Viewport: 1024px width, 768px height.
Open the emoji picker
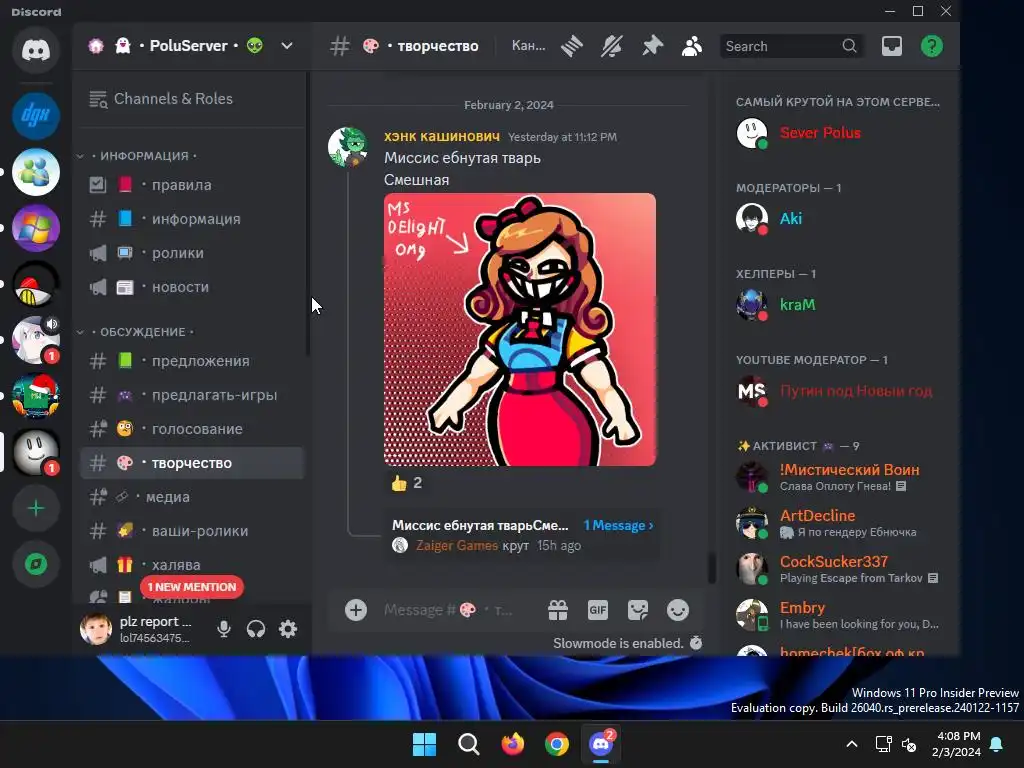[x=678, y=610]
